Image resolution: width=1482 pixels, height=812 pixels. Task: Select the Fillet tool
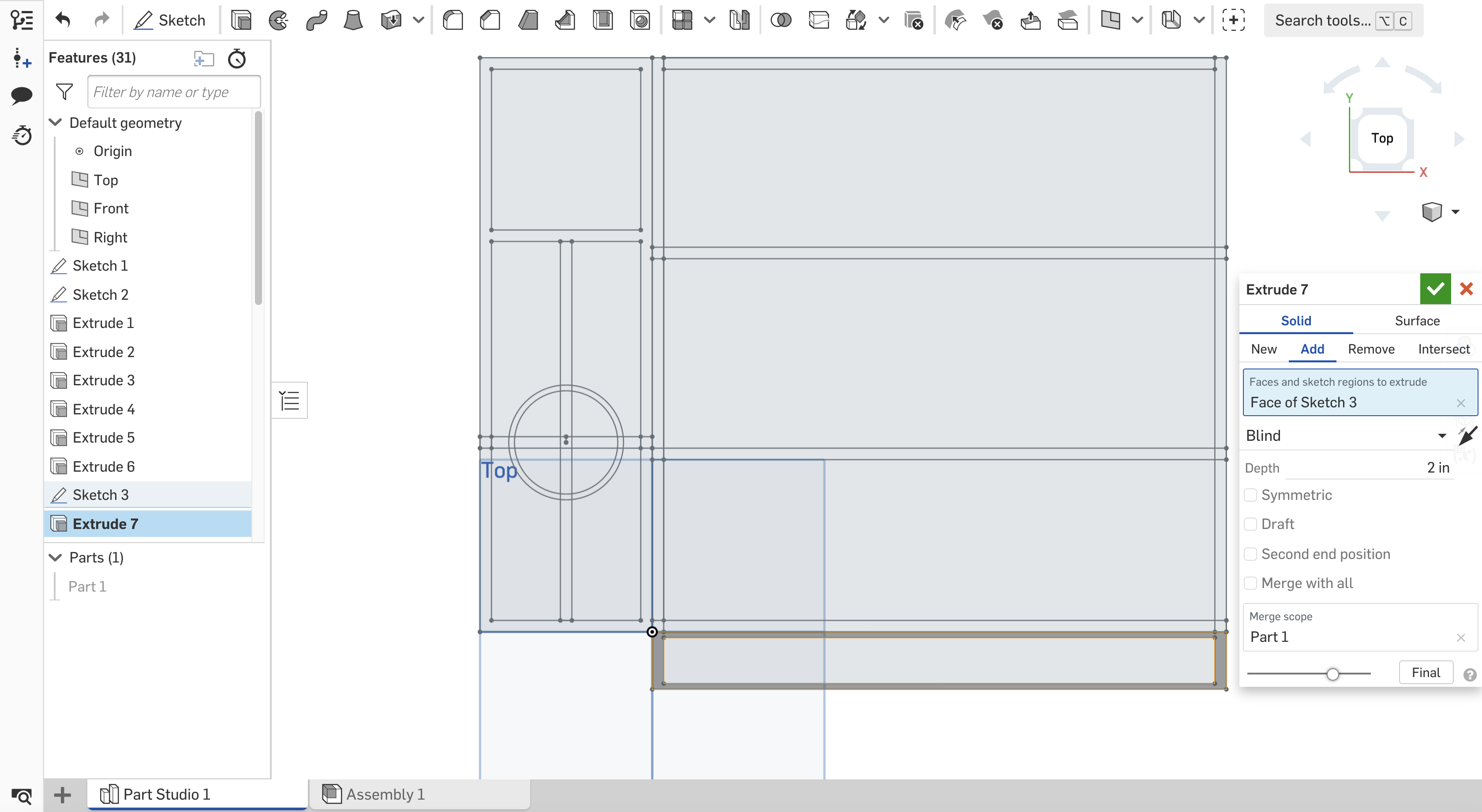pyautogui.click(x=453, y=19)
